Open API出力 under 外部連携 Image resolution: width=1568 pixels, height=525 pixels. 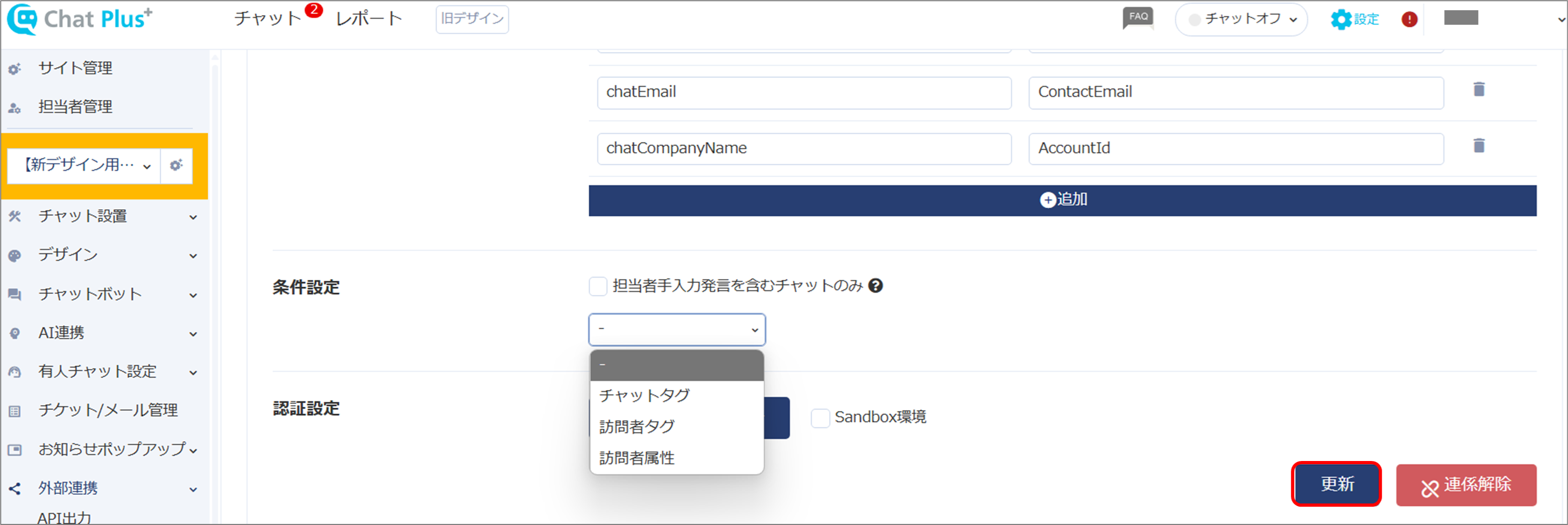64,517
